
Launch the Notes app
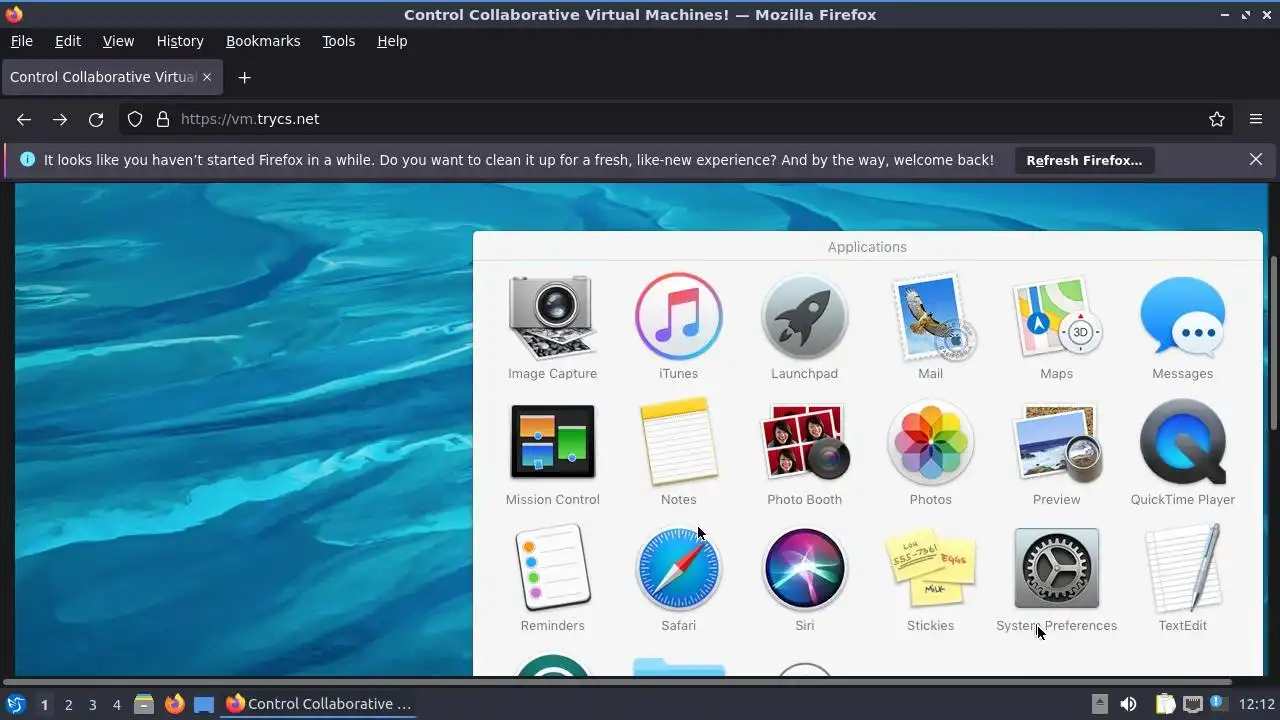click(x=678, y=442)
